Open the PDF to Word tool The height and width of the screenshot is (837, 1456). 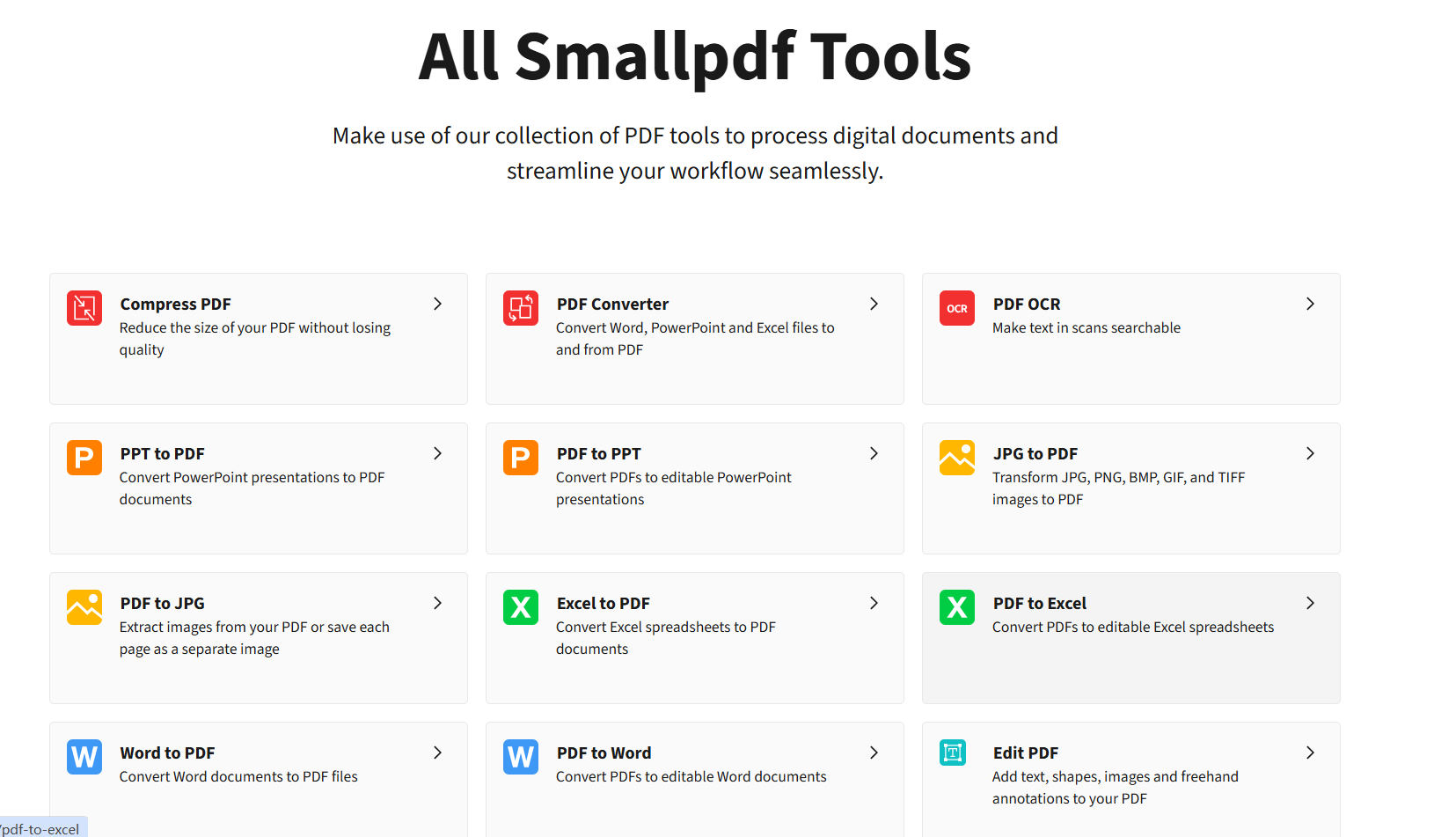(x=604, y=753)
